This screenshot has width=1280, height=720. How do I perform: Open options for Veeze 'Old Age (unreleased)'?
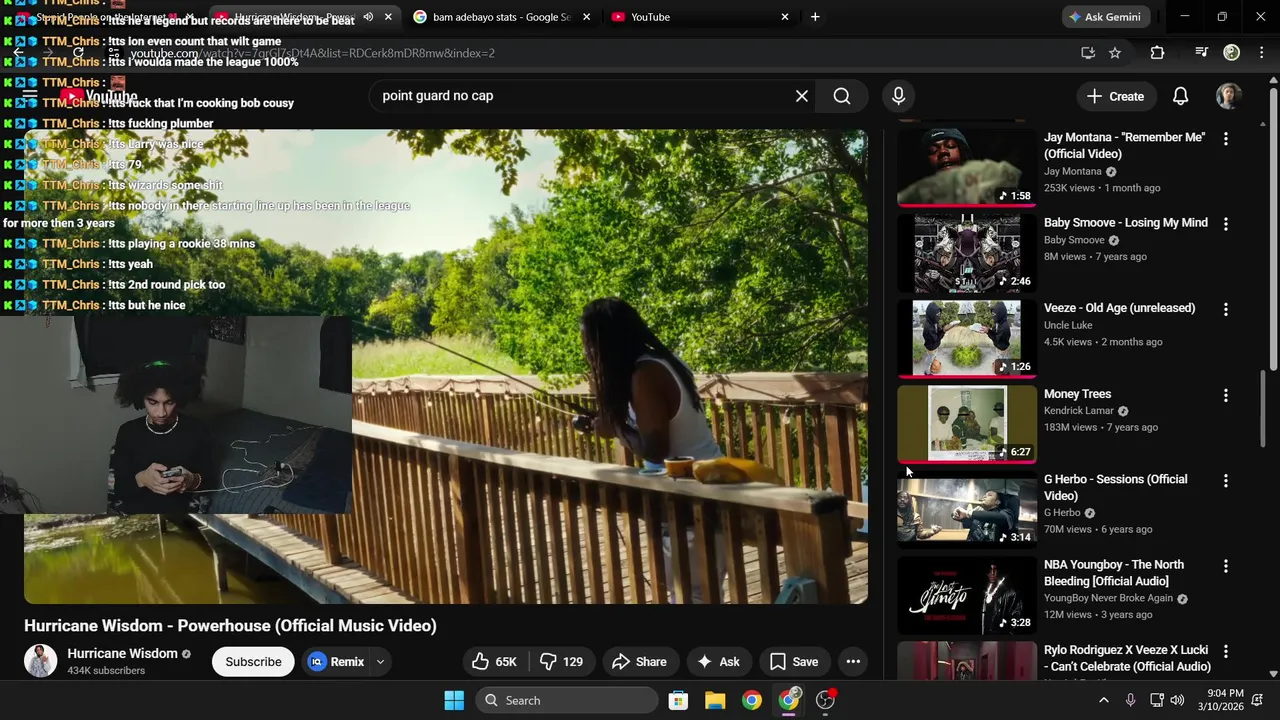click(1225, 310)
